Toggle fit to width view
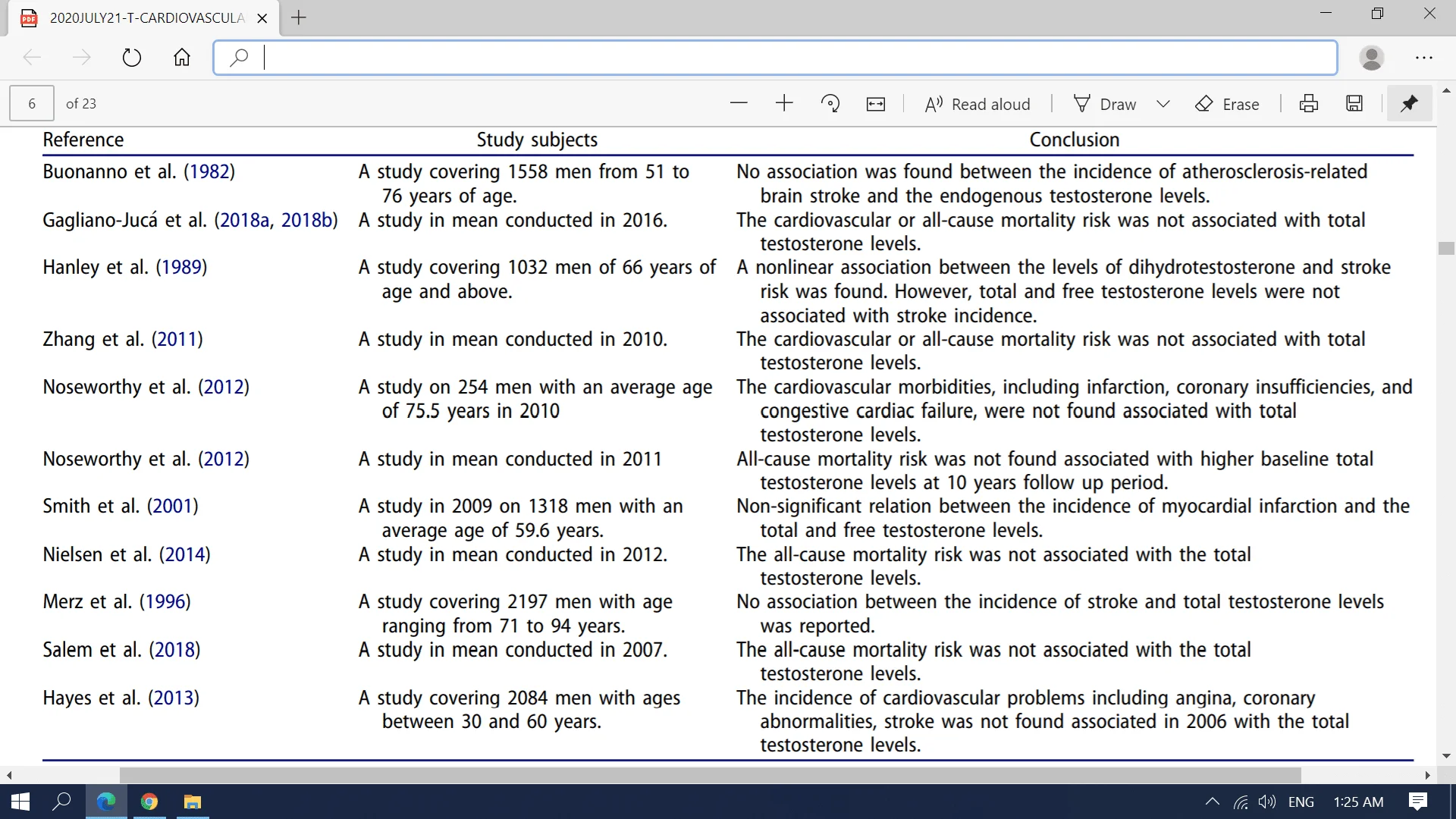 tap(876, 104)
